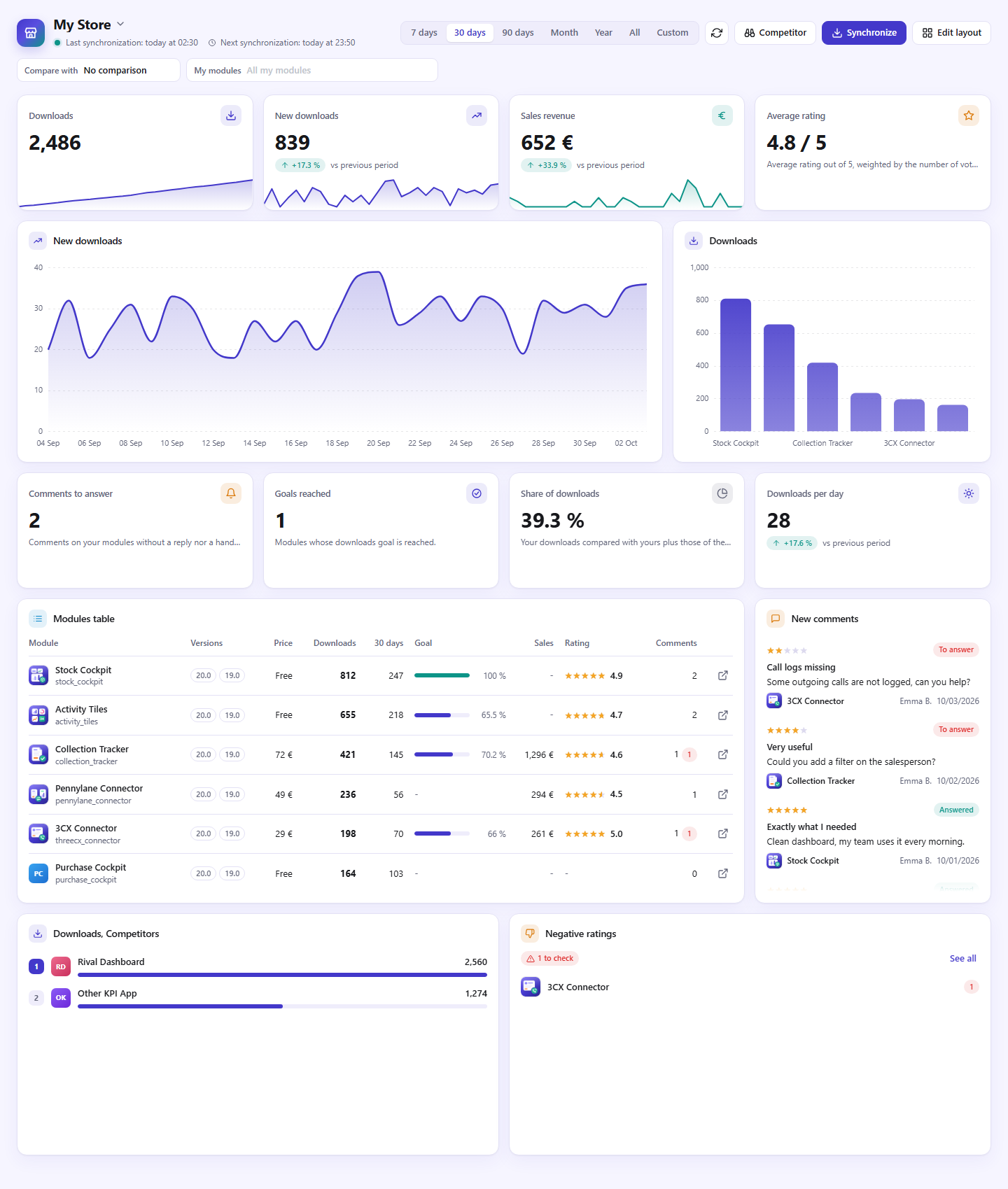This screenshot has height=1189, width=1008.
Task: Click Rival Dashboard downloads bar
Action: [282, 975]
